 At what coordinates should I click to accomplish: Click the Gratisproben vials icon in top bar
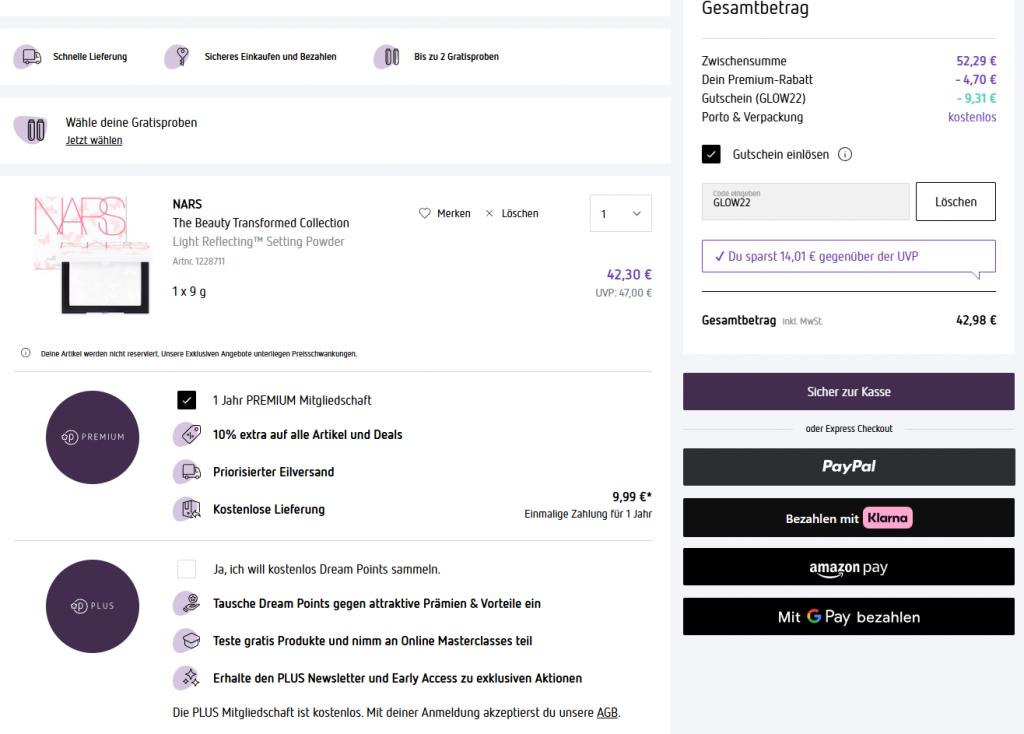click(390, 57)
